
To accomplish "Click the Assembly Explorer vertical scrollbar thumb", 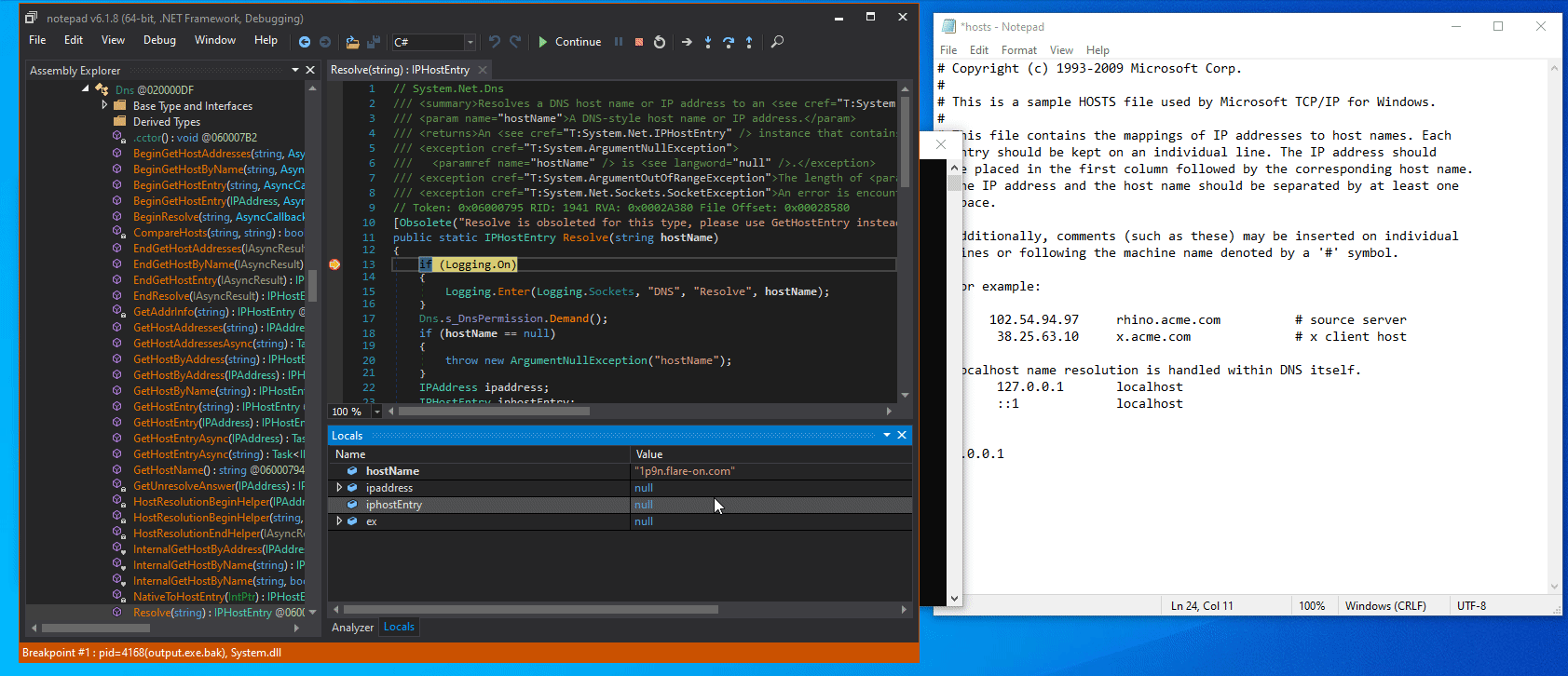I will (x=312, y=285).
